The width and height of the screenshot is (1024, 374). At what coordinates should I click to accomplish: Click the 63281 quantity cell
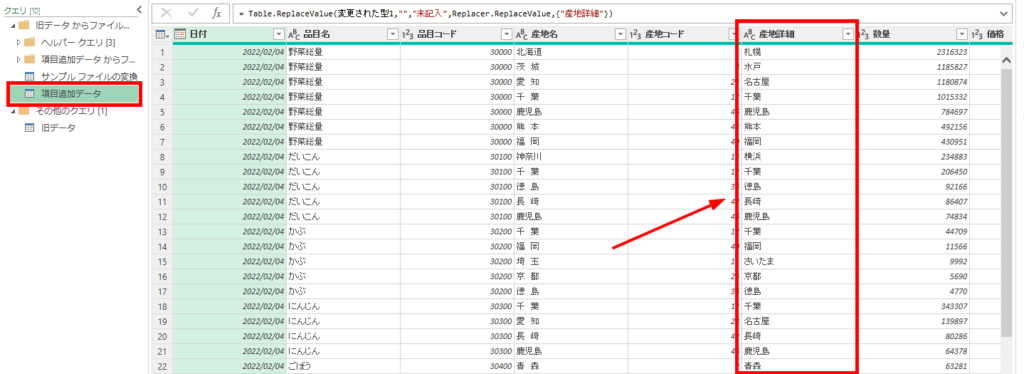pos(912,366)
